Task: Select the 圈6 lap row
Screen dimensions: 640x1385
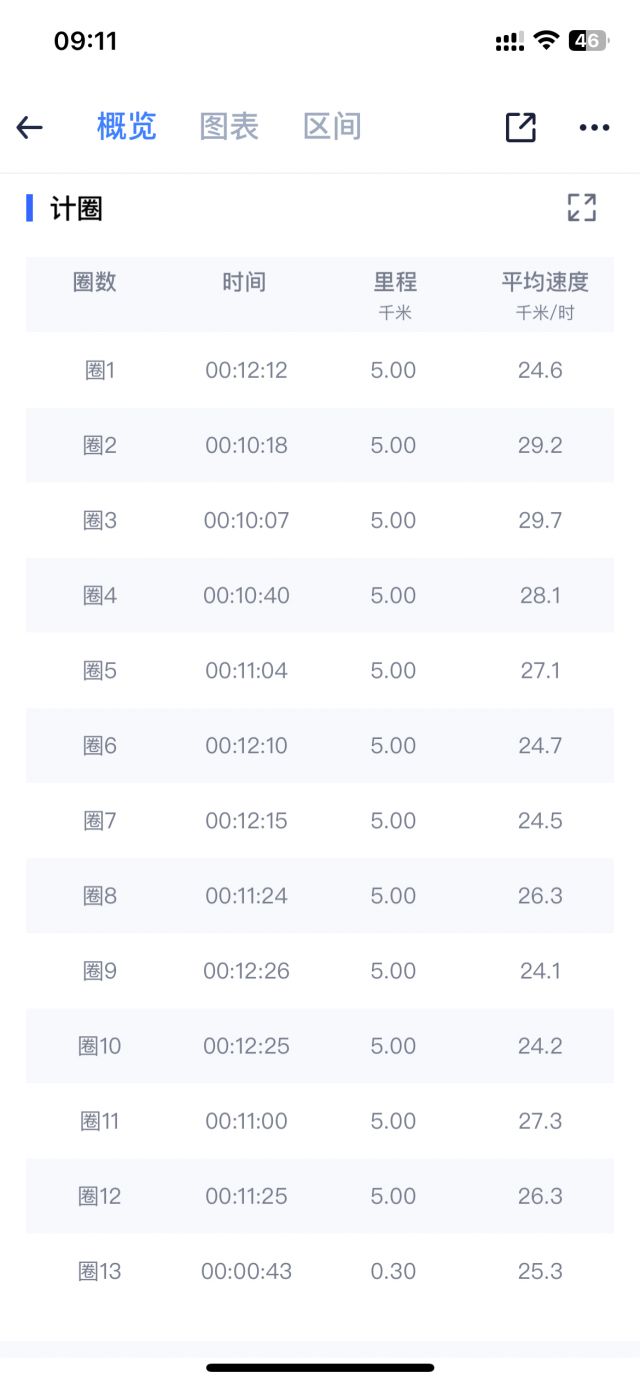Action: click(320, 745)
